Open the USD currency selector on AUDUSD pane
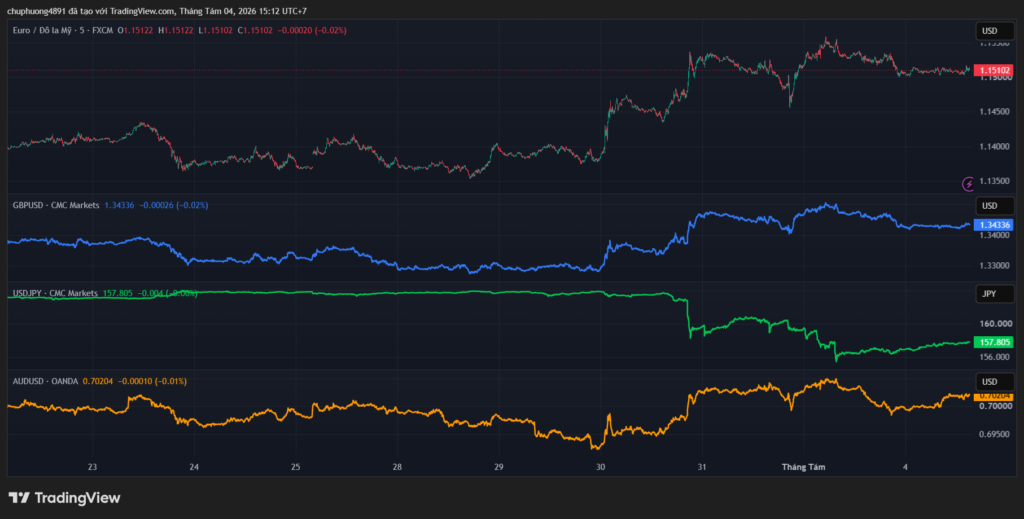Image resolution: width=1024 pixels, height=519 pixels. 995,382
